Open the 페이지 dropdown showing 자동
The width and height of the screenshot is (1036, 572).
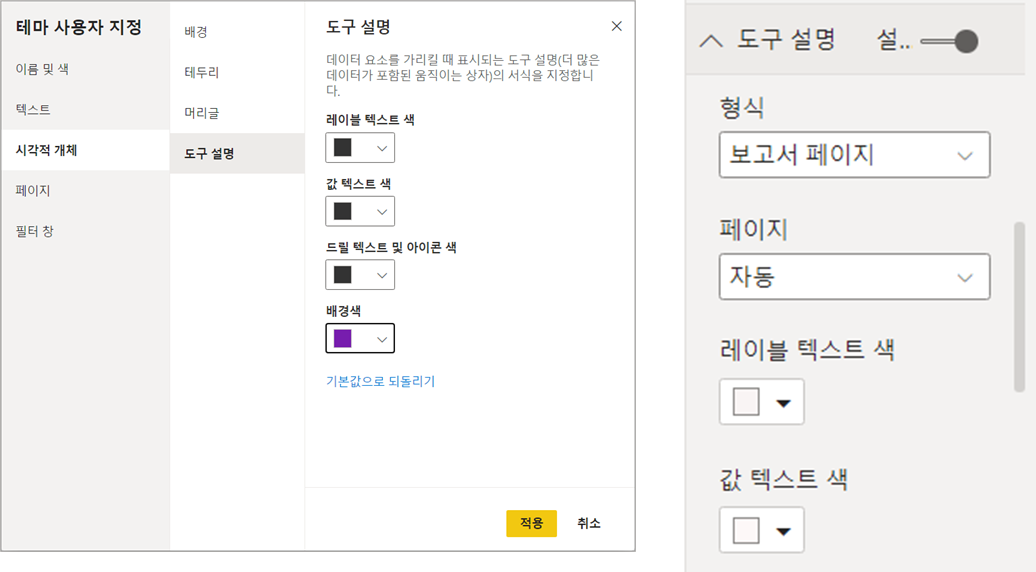(x=854, y=276)
